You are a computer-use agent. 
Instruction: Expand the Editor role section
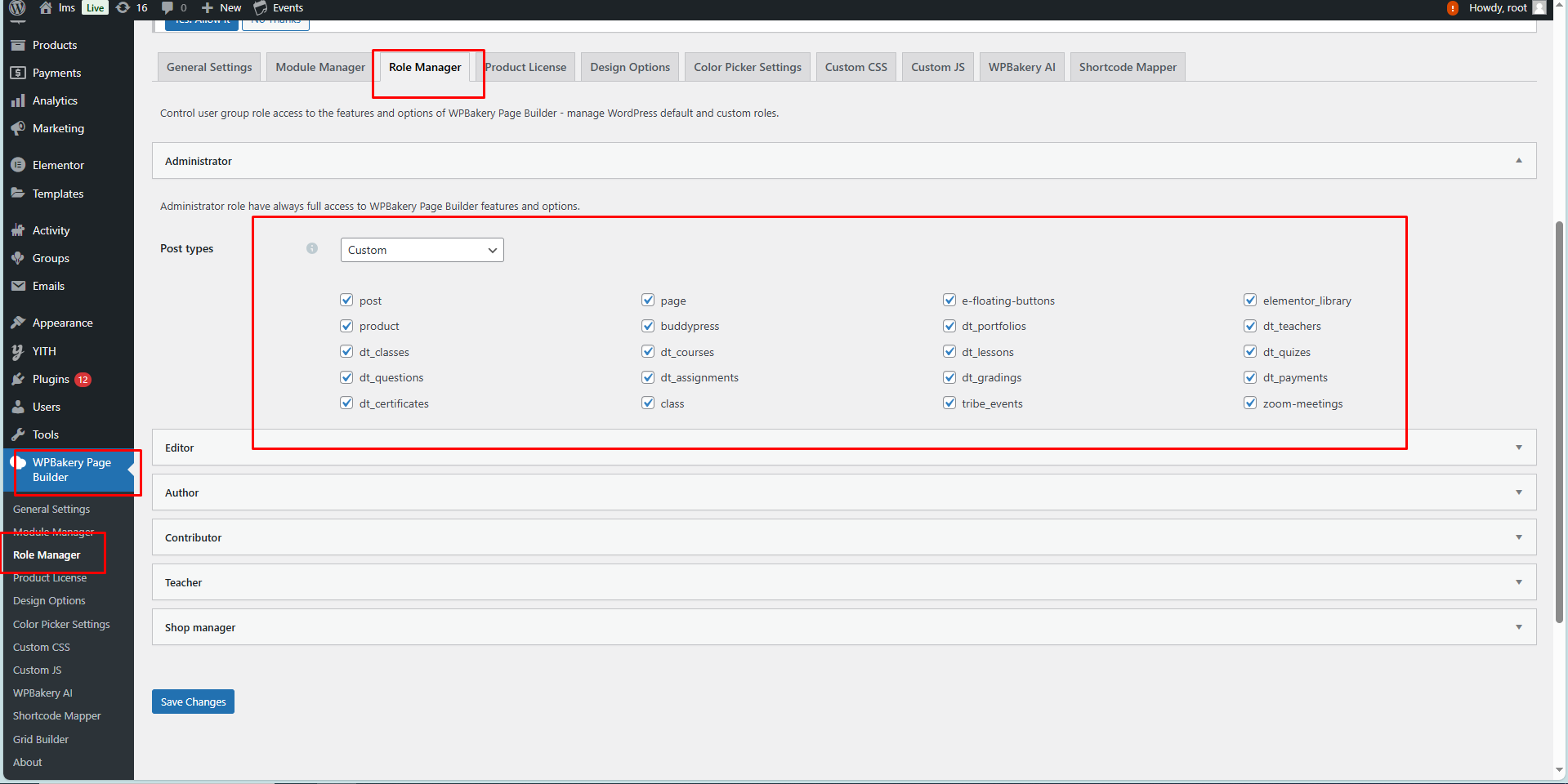click(x=844, y=448)
